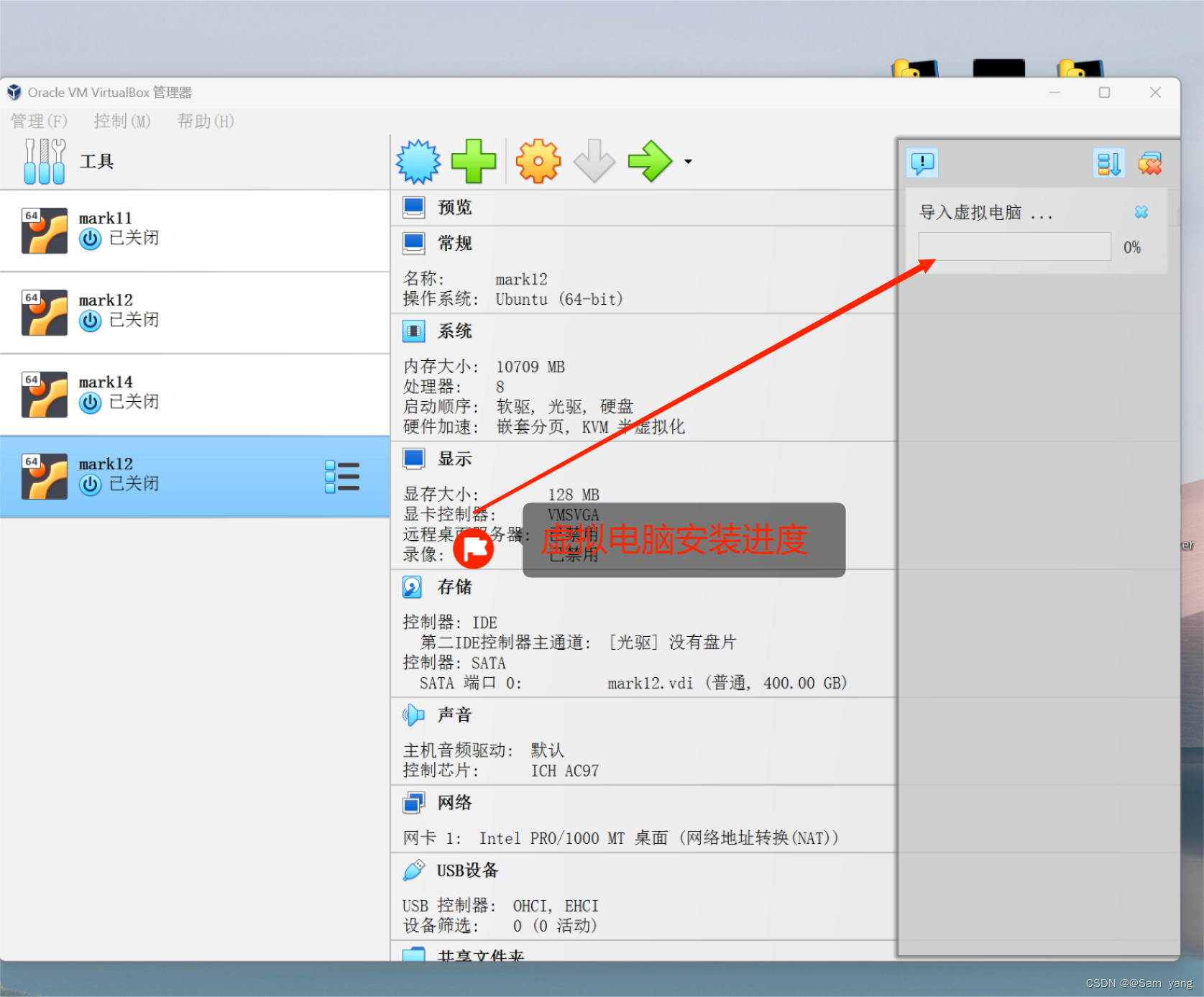This screenshot has height=997, width=1204.
Task: Open the 控制(M) menu
Action: pos(122,121)
